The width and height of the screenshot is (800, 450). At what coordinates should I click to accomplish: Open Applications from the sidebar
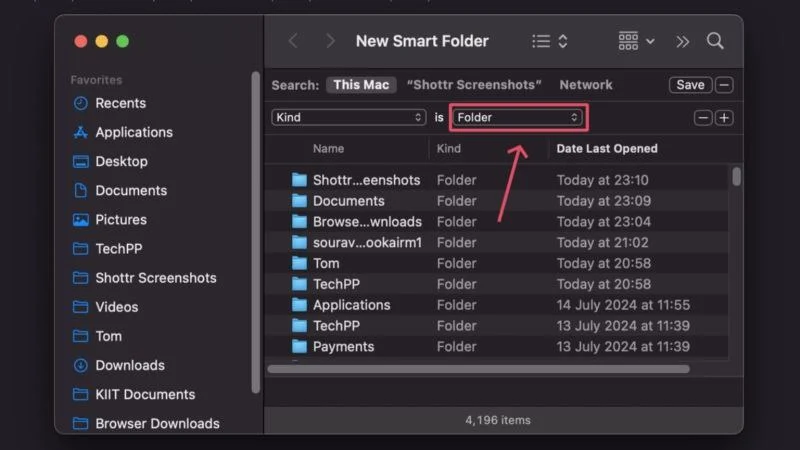point(133,132)
